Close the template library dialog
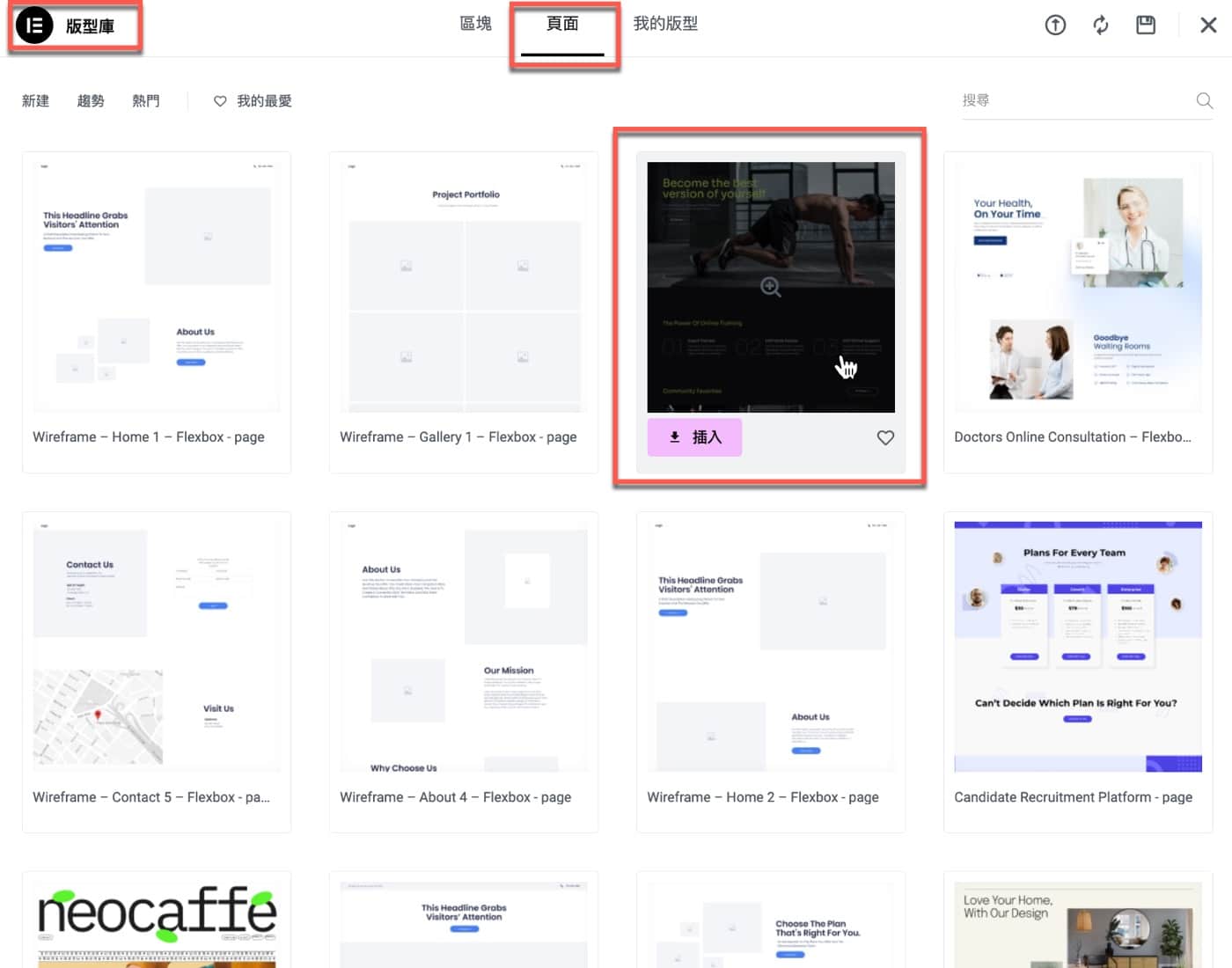The height and width of the screenshot is (968, 1232). click(1209, 25)
